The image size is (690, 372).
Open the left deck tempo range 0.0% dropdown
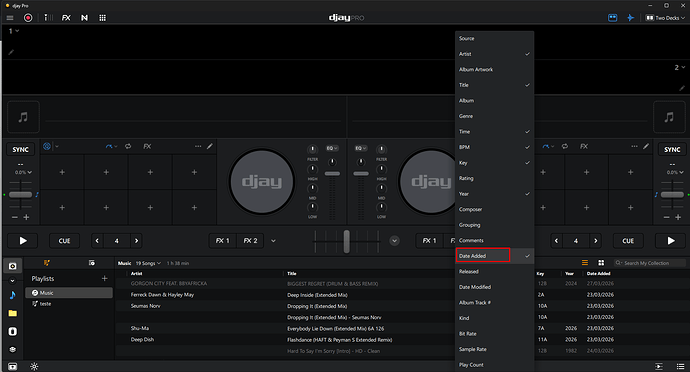23,172
